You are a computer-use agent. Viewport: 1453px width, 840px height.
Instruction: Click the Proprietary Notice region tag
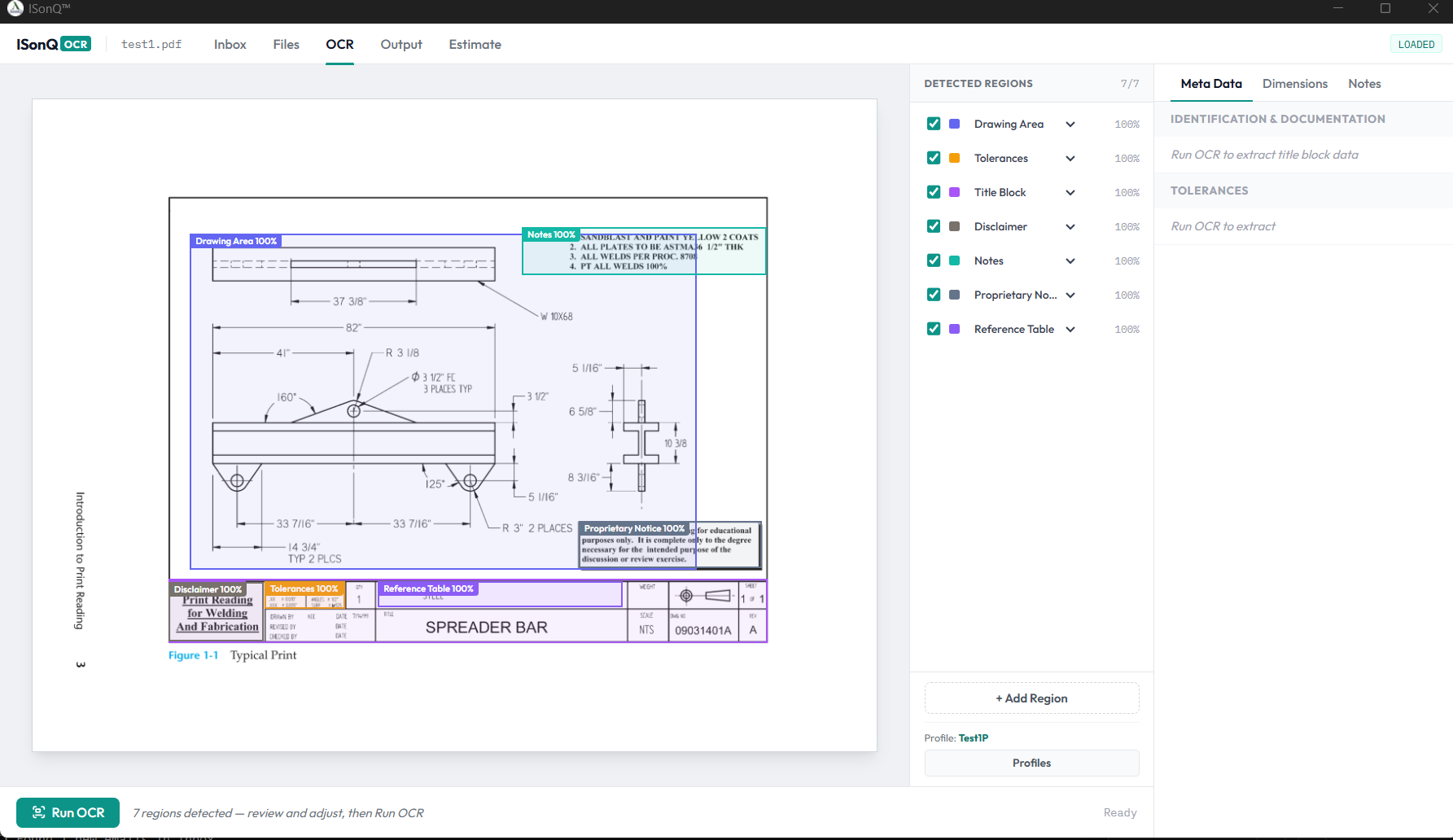[x=634, y=528]
